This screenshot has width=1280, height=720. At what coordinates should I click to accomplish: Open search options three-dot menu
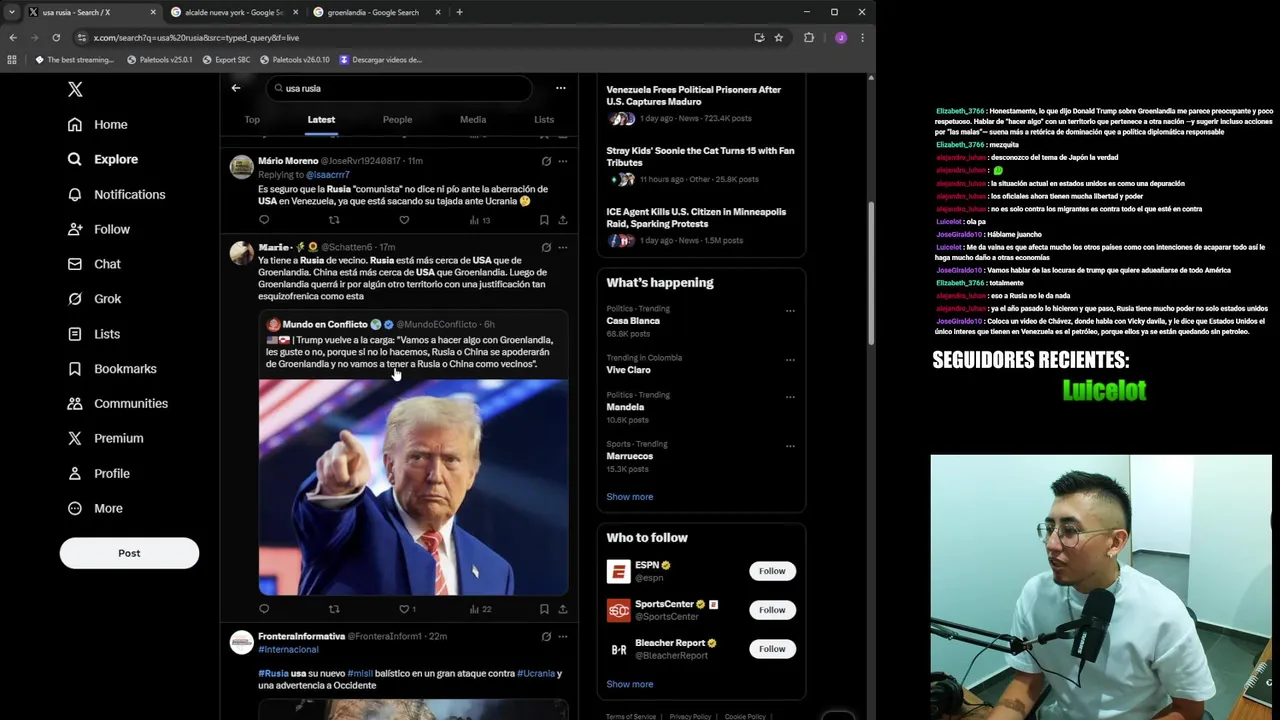click(561, 88)
